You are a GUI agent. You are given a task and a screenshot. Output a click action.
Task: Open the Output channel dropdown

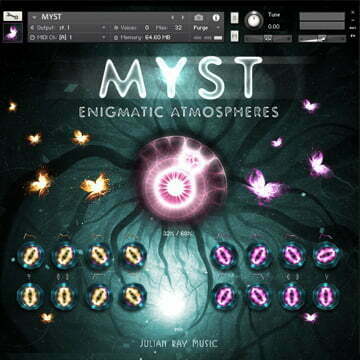click(68, 28)
